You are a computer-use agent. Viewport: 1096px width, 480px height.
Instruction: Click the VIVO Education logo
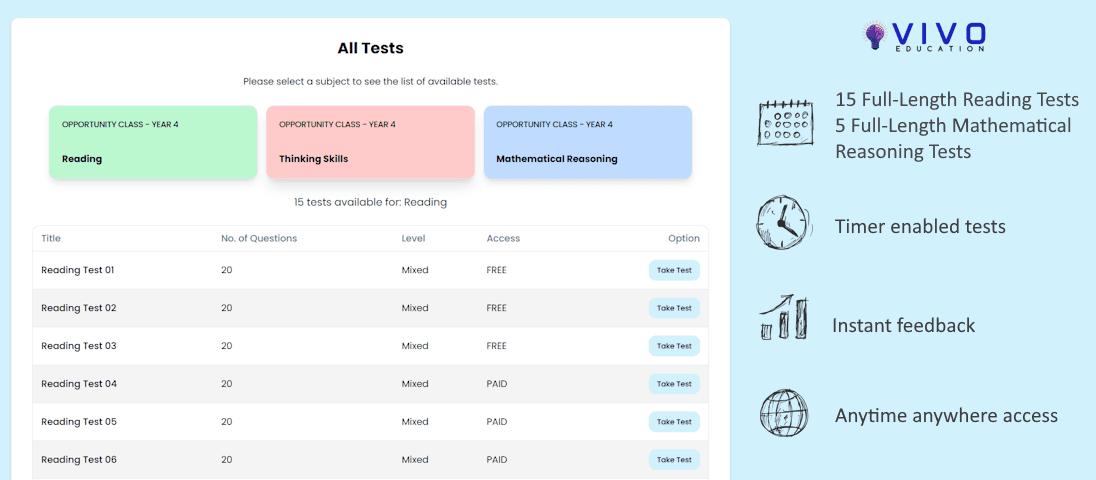pos(925,36)
